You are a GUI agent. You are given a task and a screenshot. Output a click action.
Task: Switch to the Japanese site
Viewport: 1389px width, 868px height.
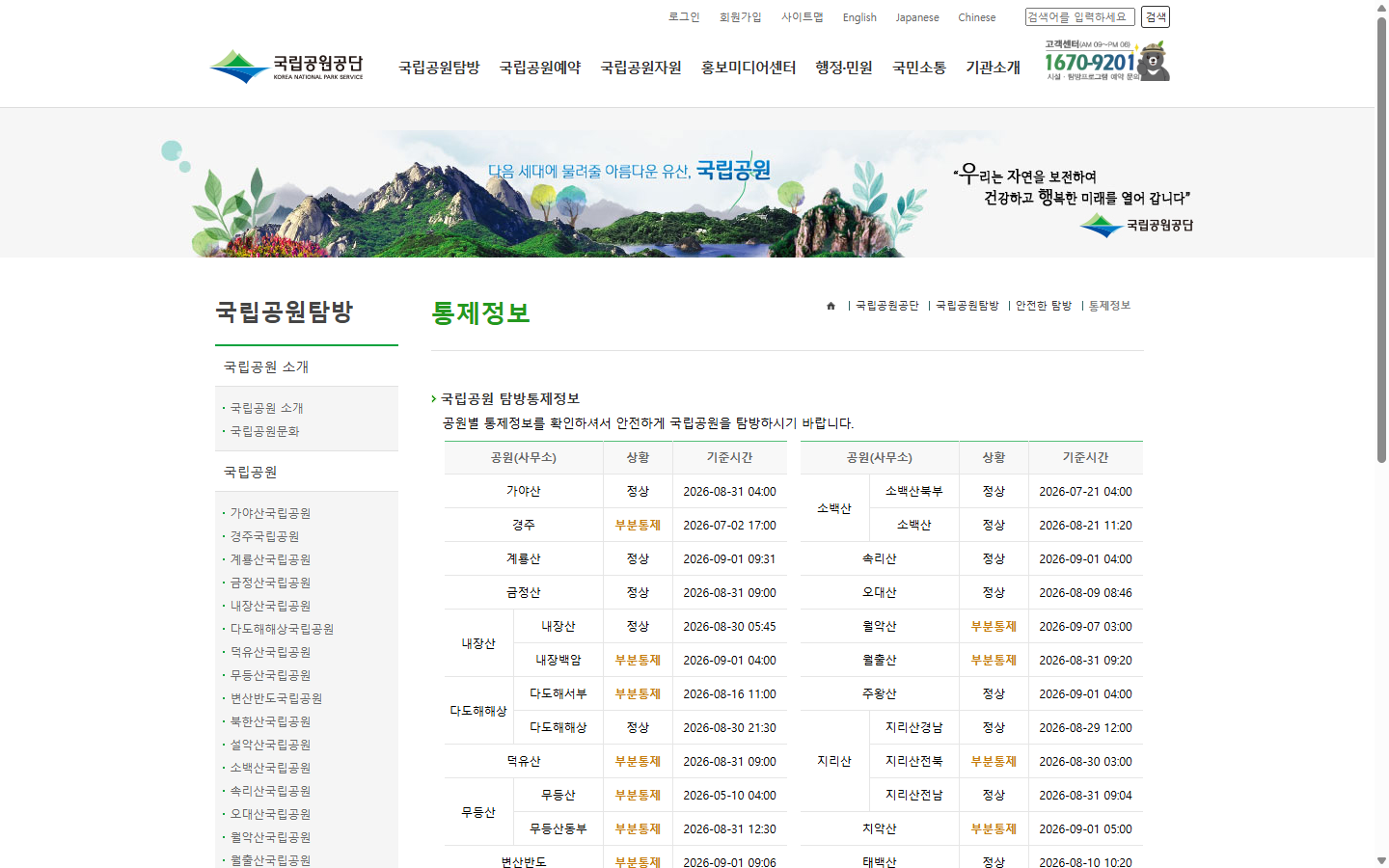tap(916, 17)
